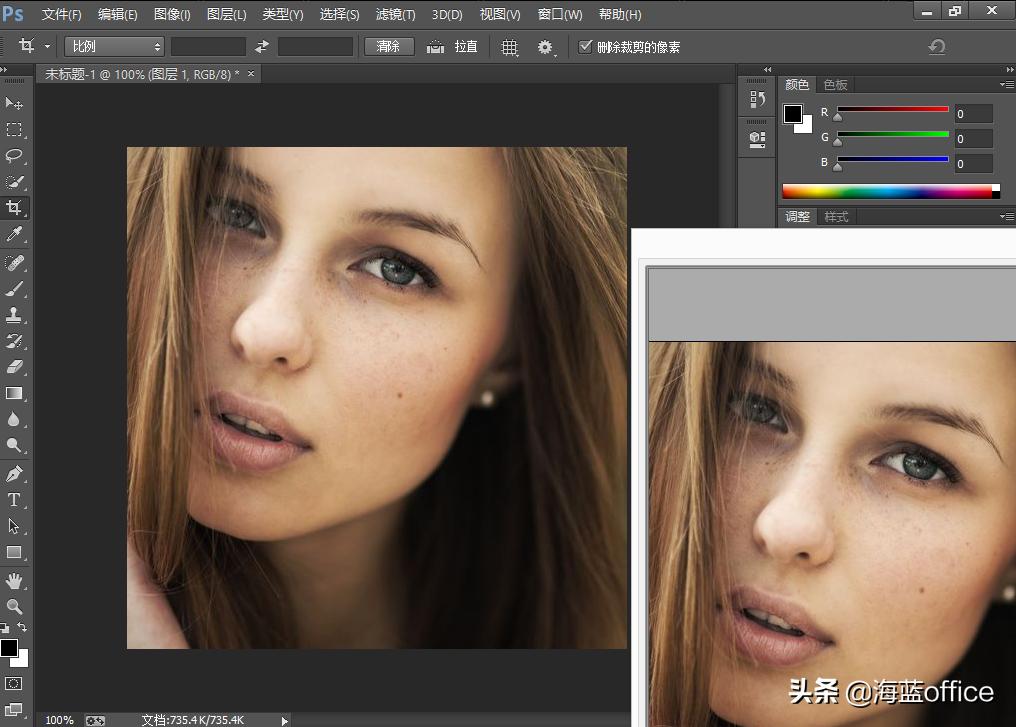Open the 滤镜 menu
Screen dimensions: 1016x727
pyautogui.click(x=394, y=14)
